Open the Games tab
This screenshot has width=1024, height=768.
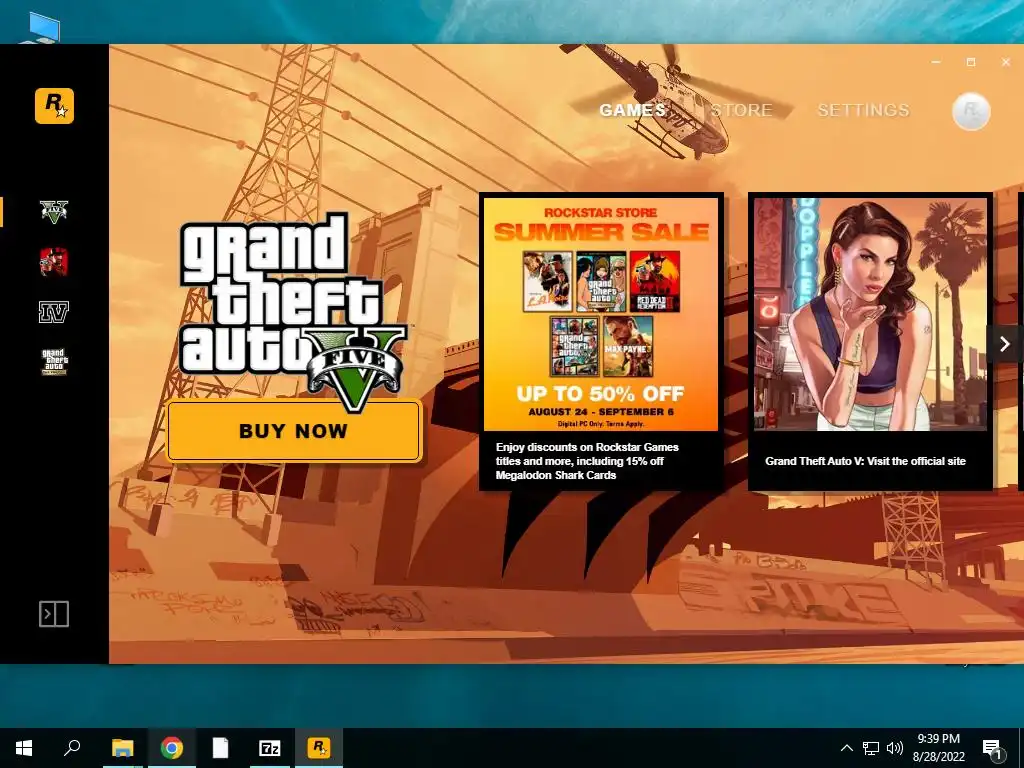[x=632, y=110]
